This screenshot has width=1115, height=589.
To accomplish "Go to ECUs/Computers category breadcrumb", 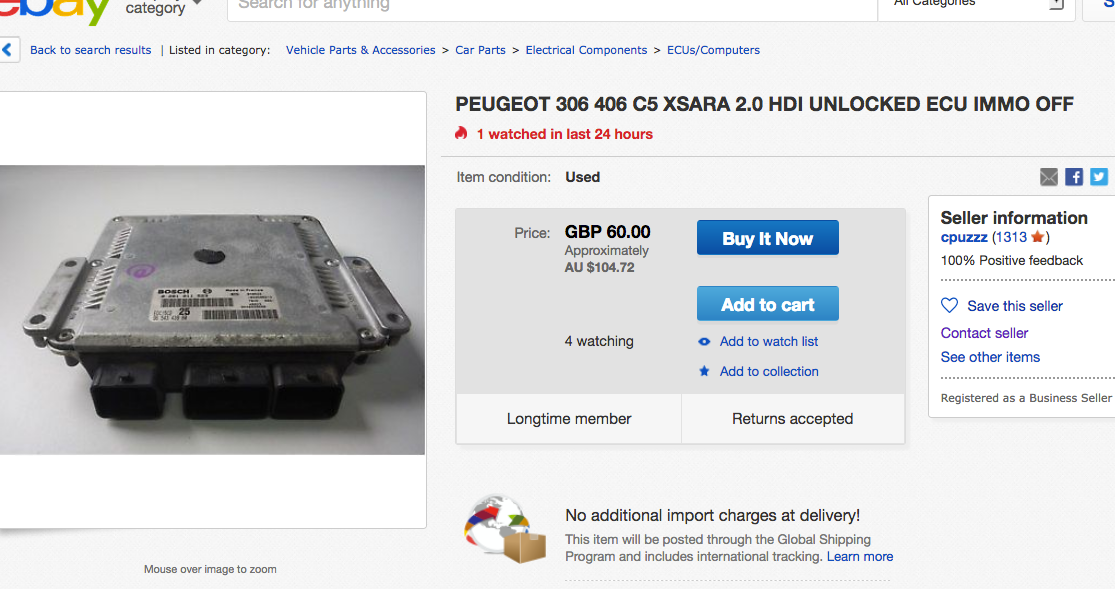I will tap(713, 50).
